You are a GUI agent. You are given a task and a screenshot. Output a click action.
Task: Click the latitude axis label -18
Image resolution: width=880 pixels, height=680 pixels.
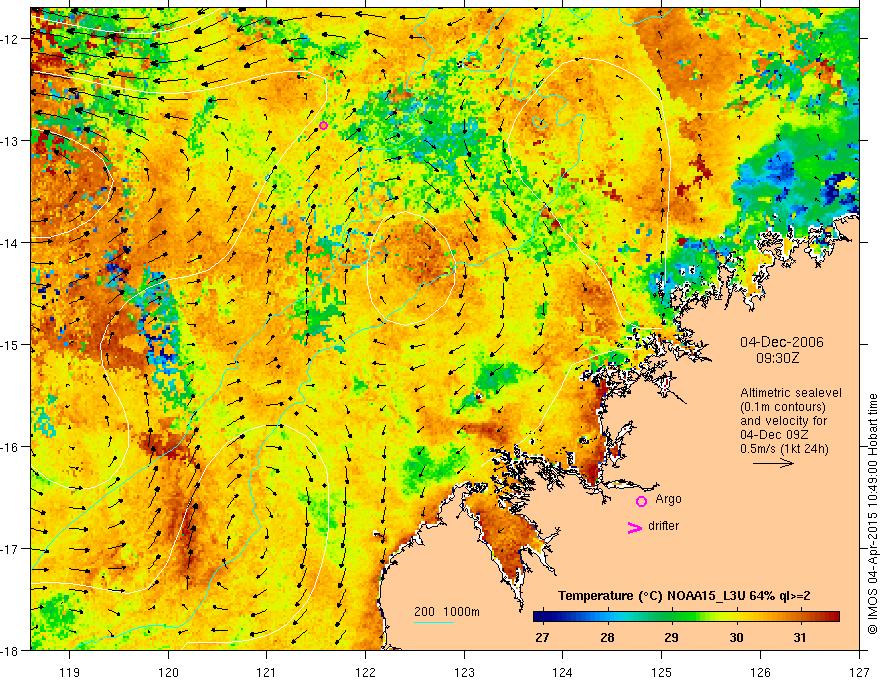coord(11,650)
